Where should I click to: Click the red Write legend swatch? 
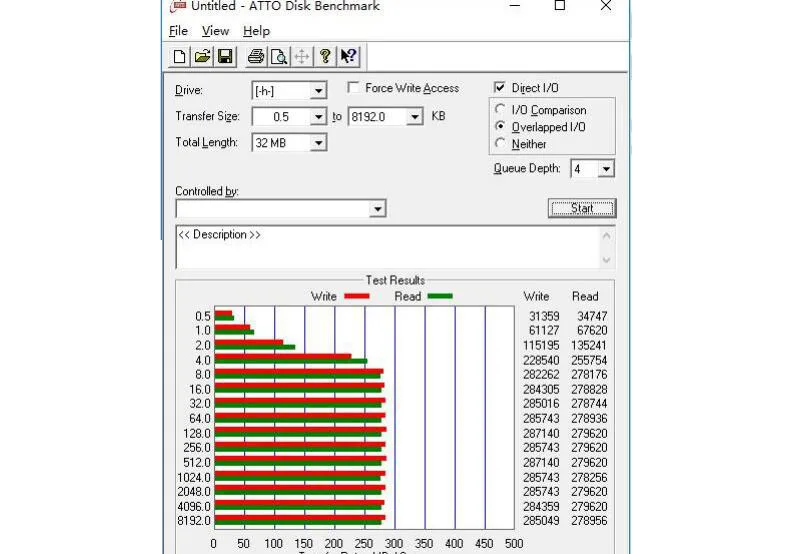pos(357,296)
